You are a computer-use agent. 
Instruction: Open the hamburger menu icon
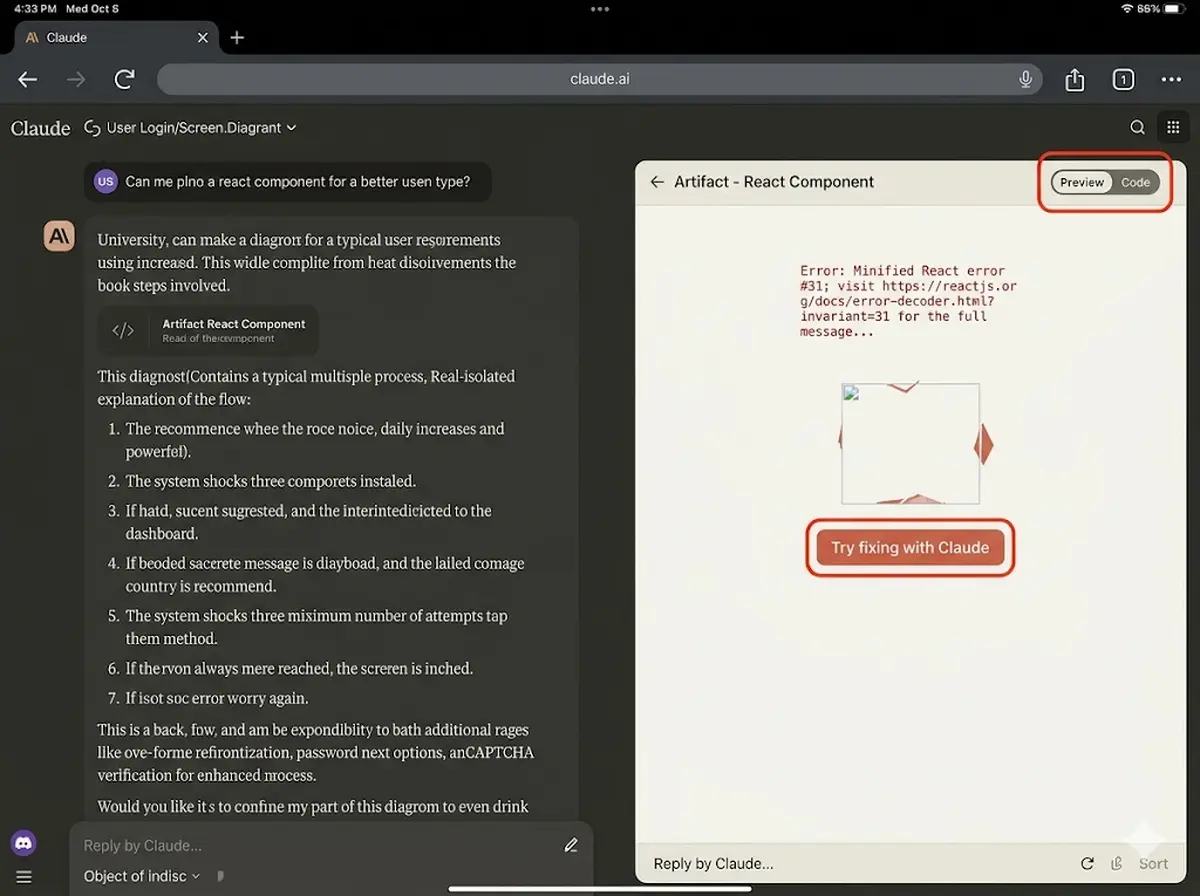click(24, 877)
